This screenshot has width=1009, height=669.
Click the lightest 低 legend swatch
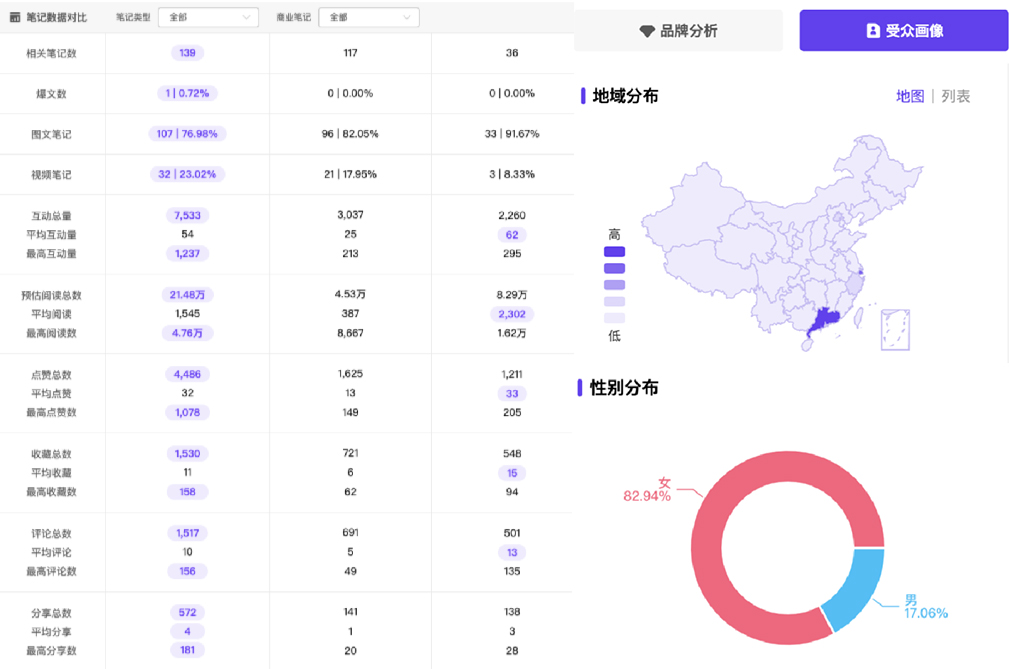[x=614, y=318]
